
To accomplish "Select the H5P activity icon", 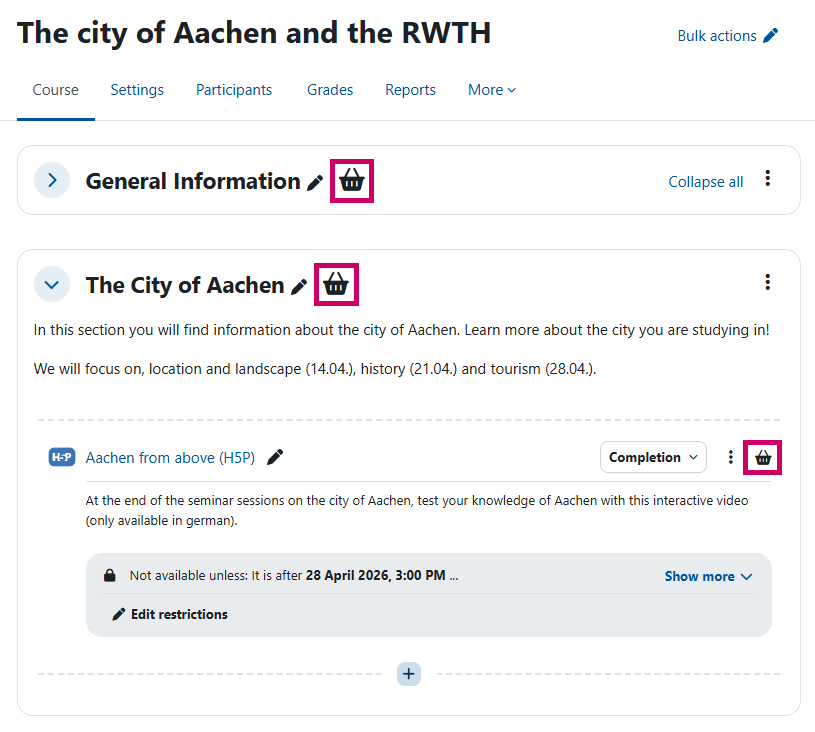I will point(61,457).
